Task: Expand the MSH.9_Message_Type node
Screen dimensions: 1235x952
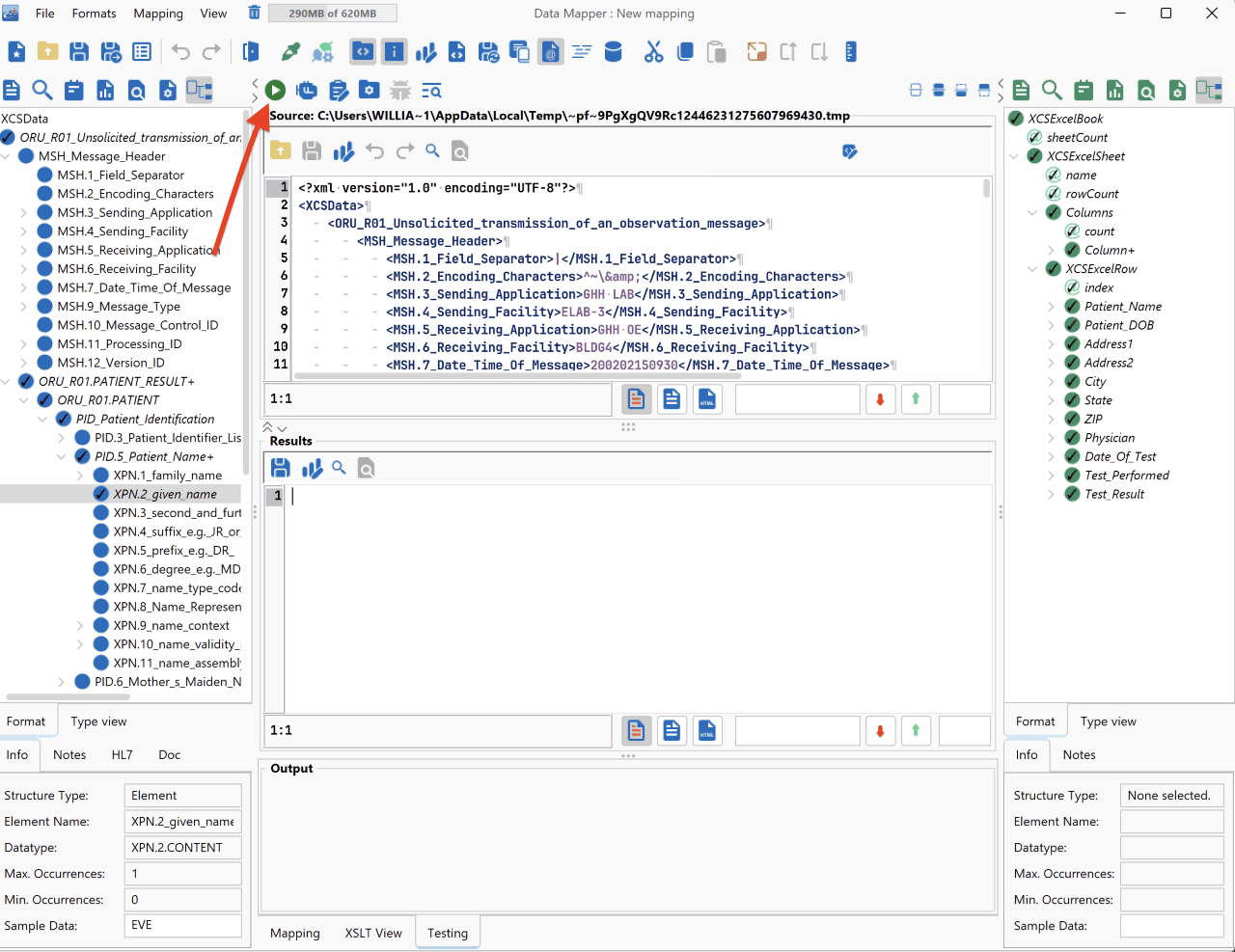Action: coord(24,307)
